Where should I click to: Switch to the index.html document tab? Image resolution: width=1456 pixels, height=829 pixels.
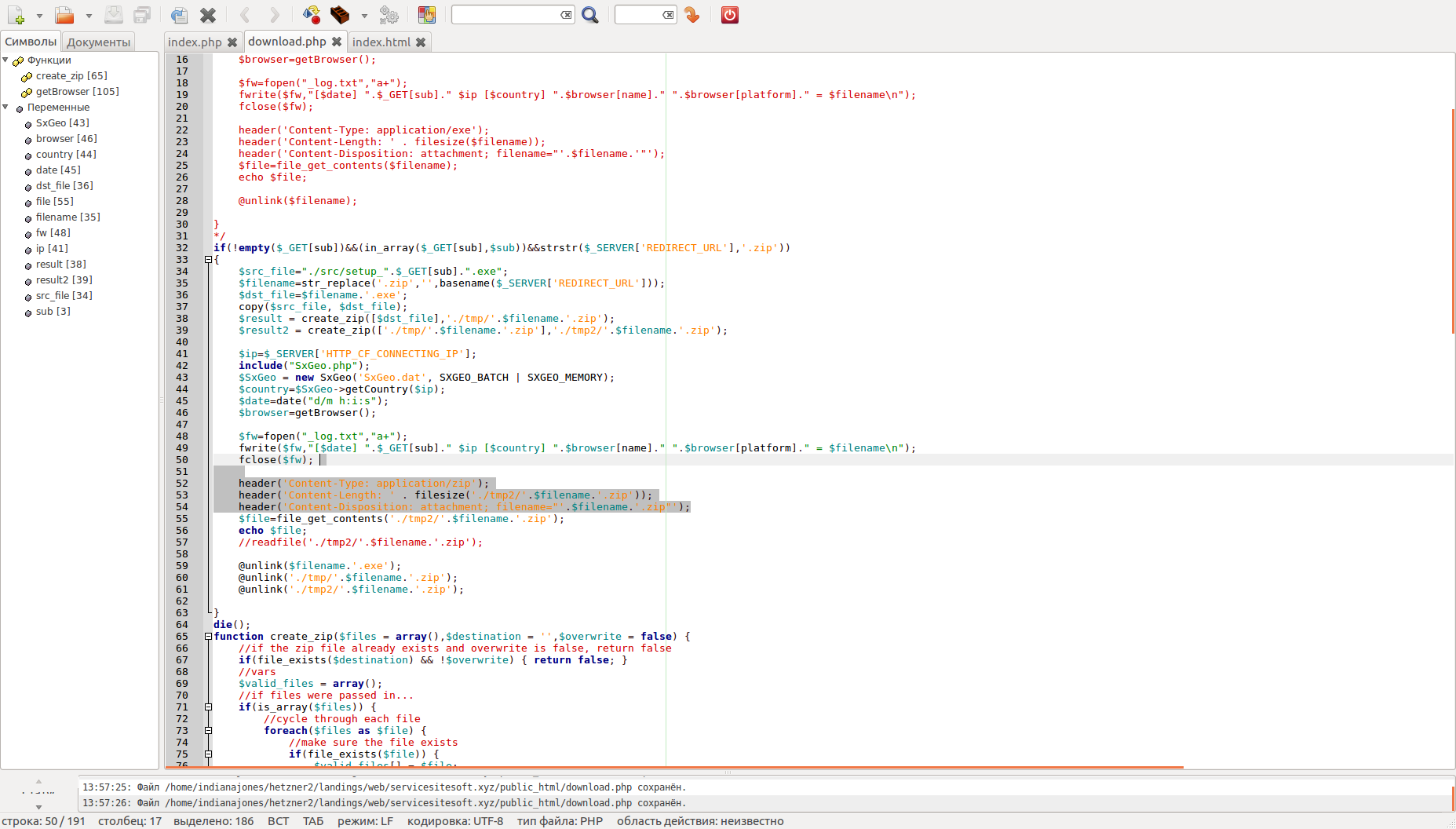[x=381, y=42]
